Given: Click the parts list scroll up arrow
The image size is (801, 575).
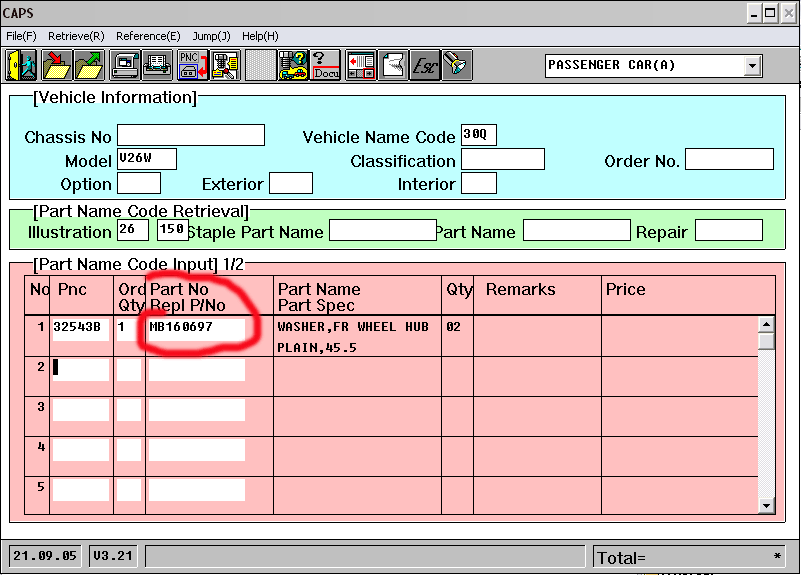Looking at the screenshot, I should [766, 324].
